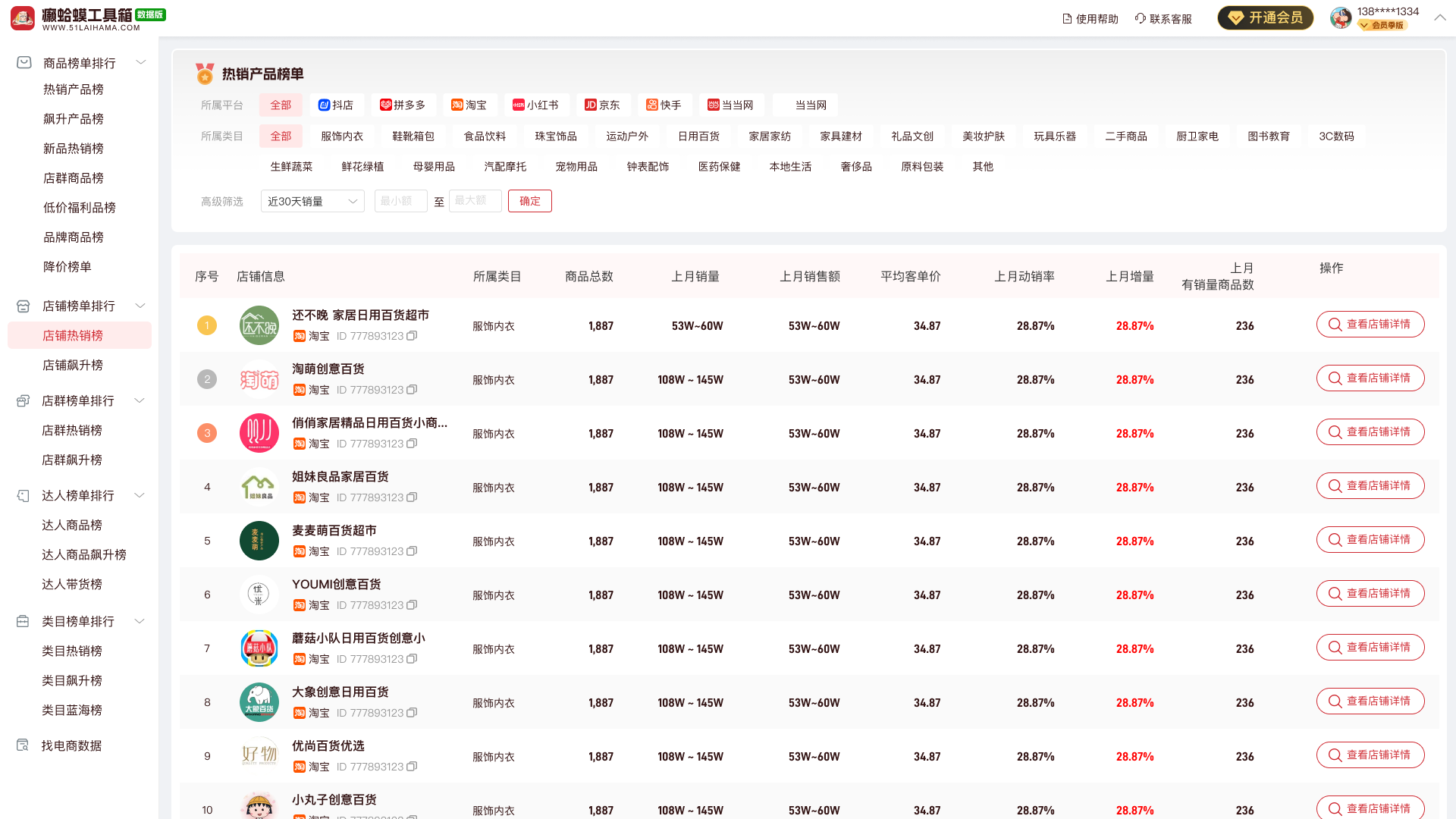Click the user avatar in header

click(x=1340, y=18)
